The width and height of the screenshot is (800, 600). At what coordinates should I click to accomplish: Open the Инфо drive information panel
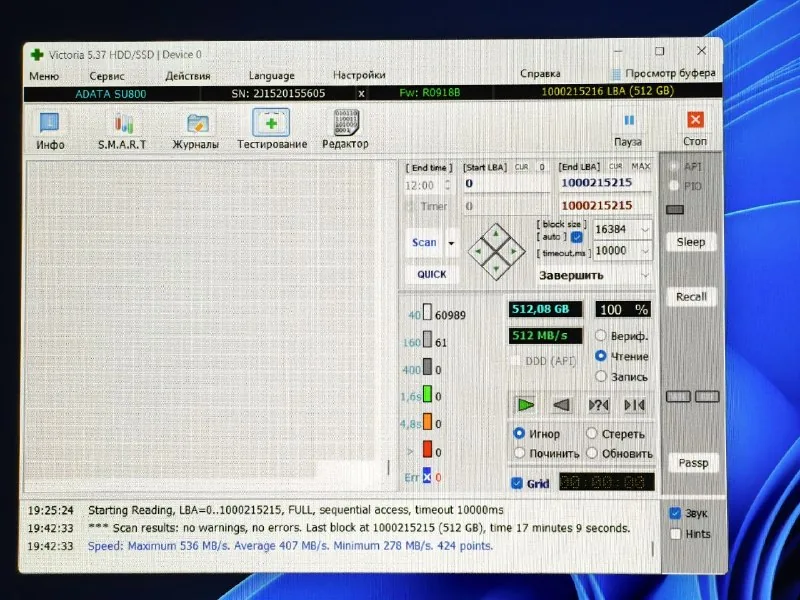[49, 130]
